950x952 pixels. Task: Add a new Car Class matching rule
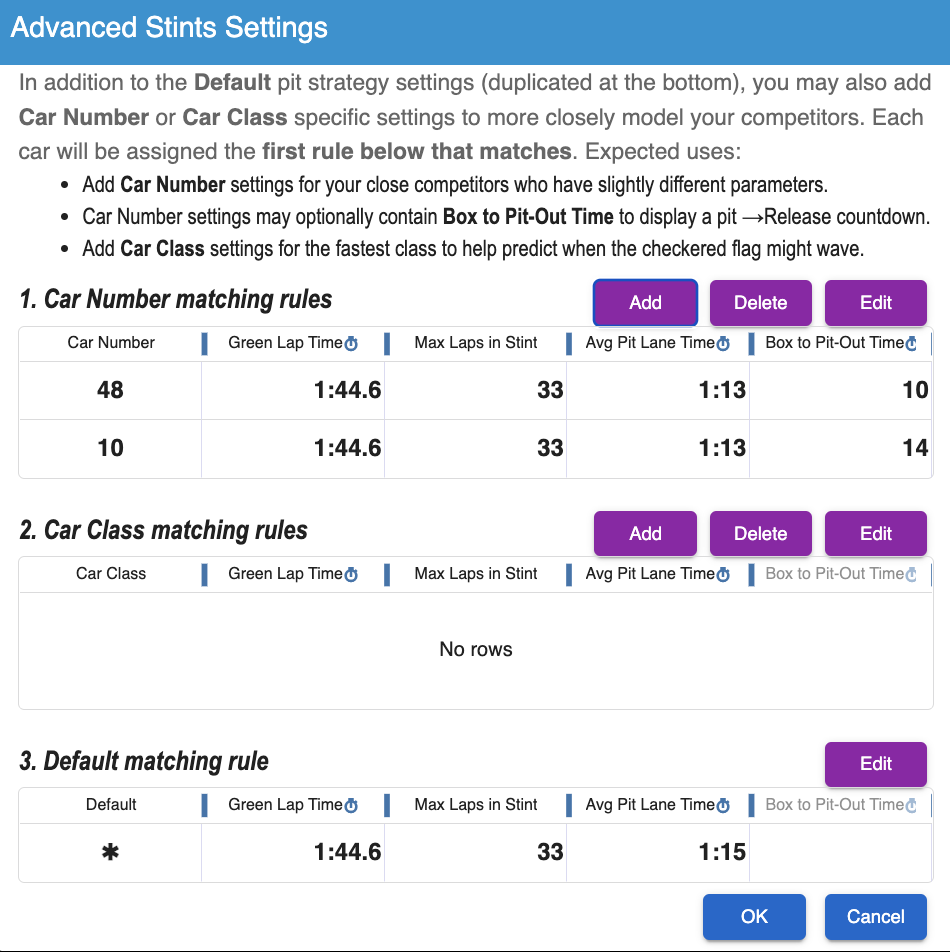click(x=645, y=534)
